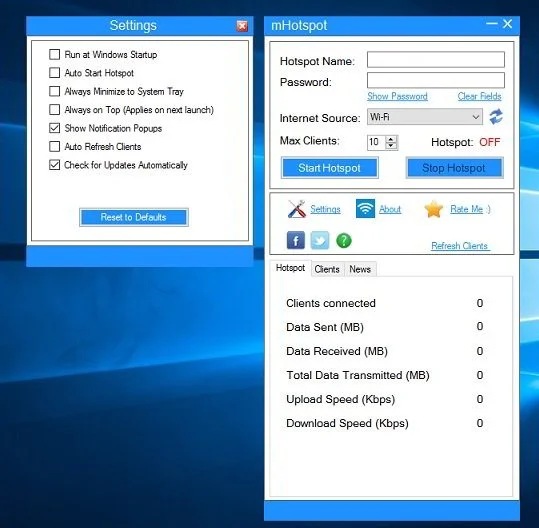Enable Auto Refresh Clients checkbox
Viewport: 539px width, 528px height.
pos(54,146)
